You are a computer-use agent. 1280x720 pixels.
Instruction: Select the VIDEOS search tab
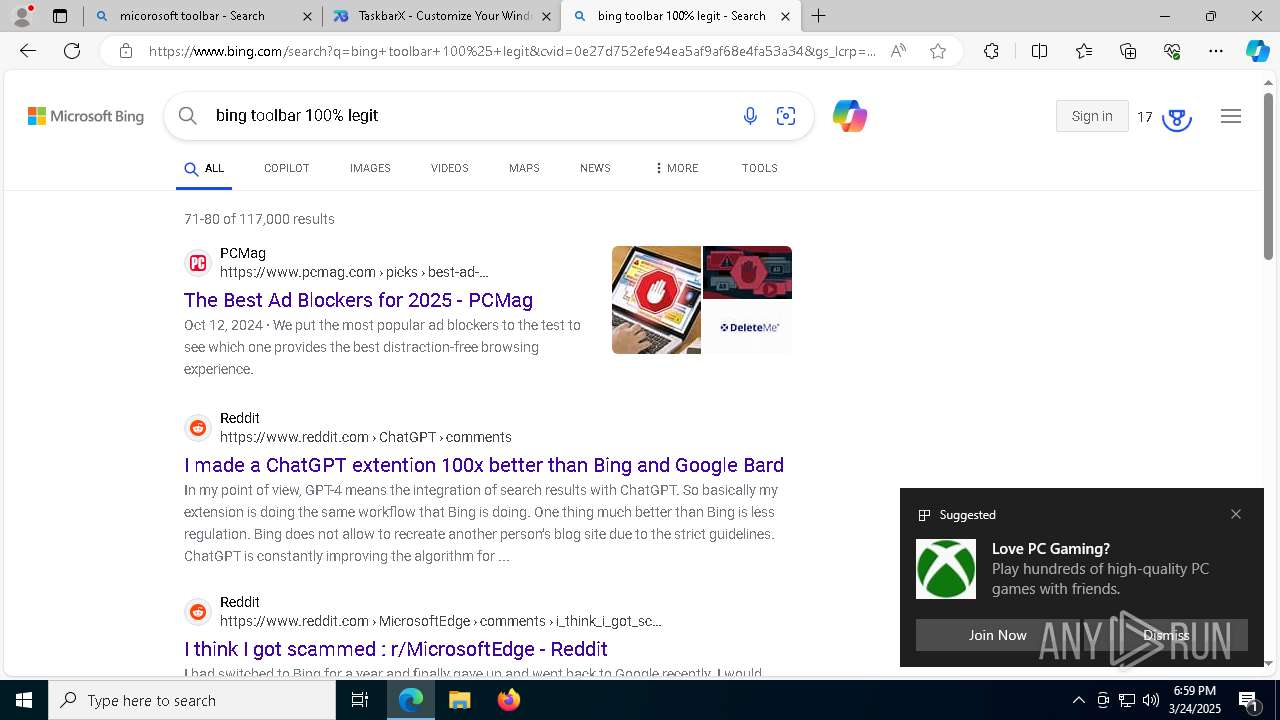(450, 168)
